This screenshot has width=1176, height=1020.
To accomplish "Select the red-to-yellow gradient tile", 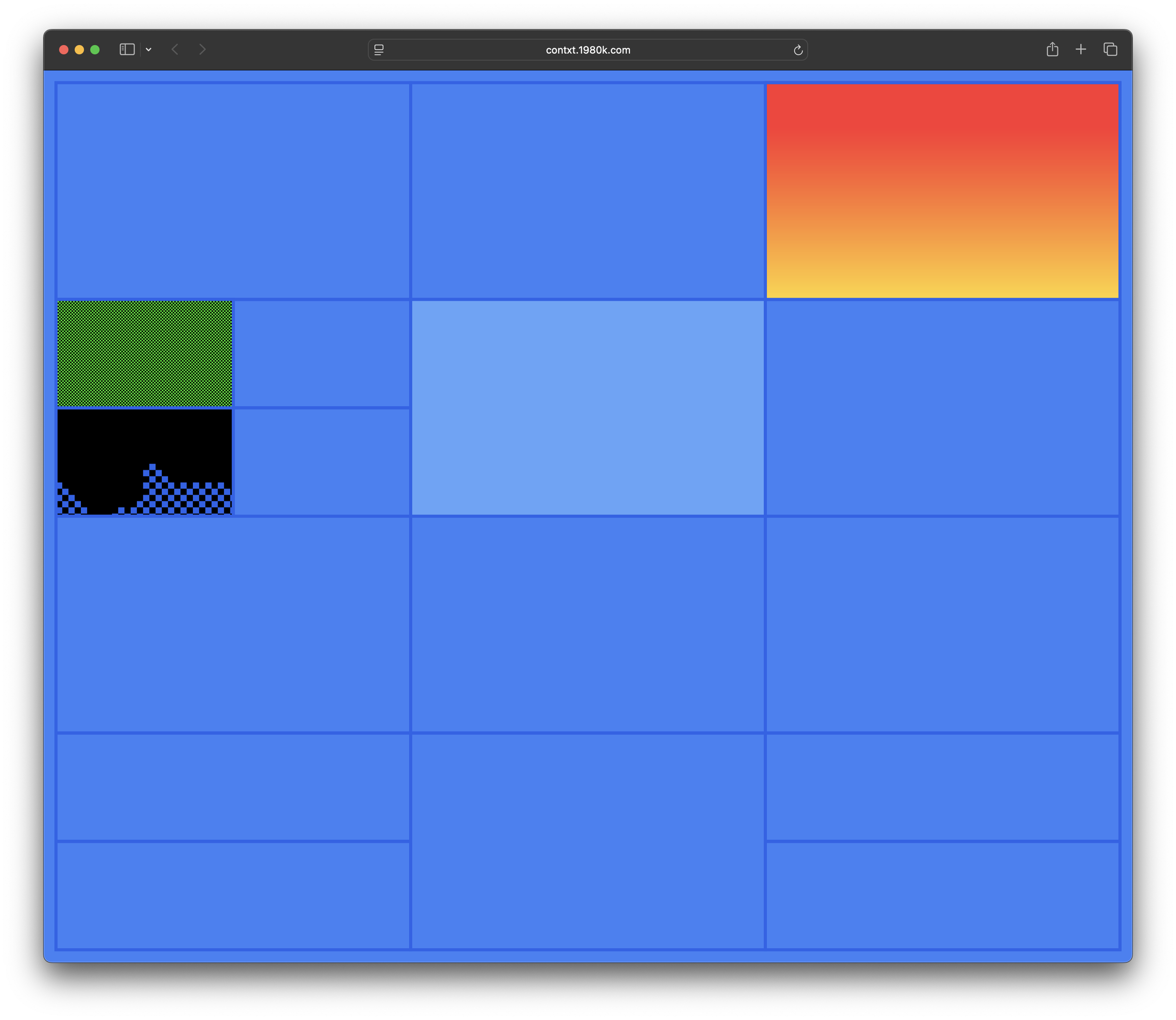I will 942,190.
